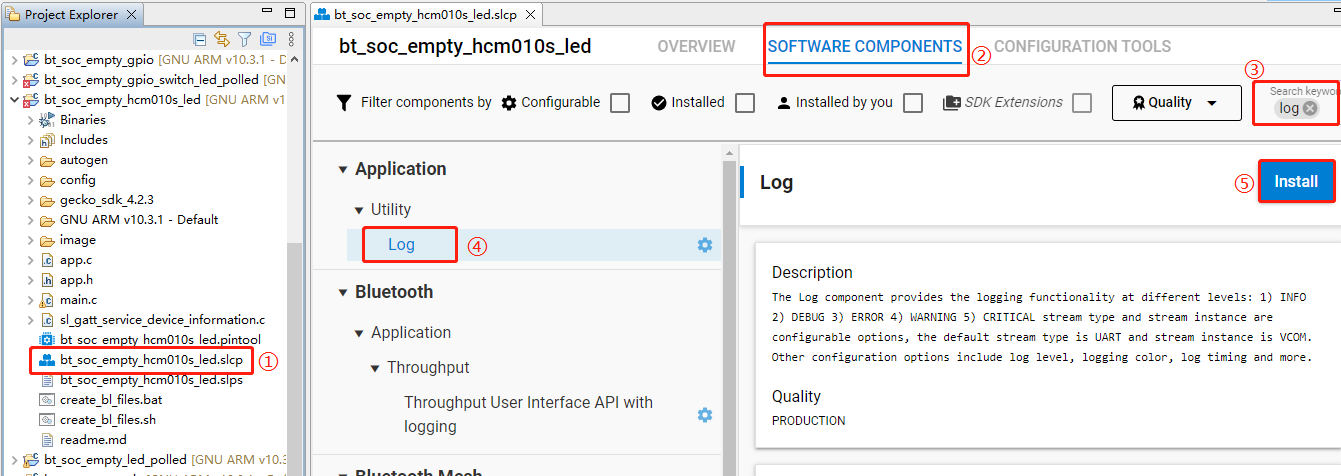This screenshot has width=1341, height=476.
Task: Expand the bt_soc_empty_gpio project
Action: [14, 60]
